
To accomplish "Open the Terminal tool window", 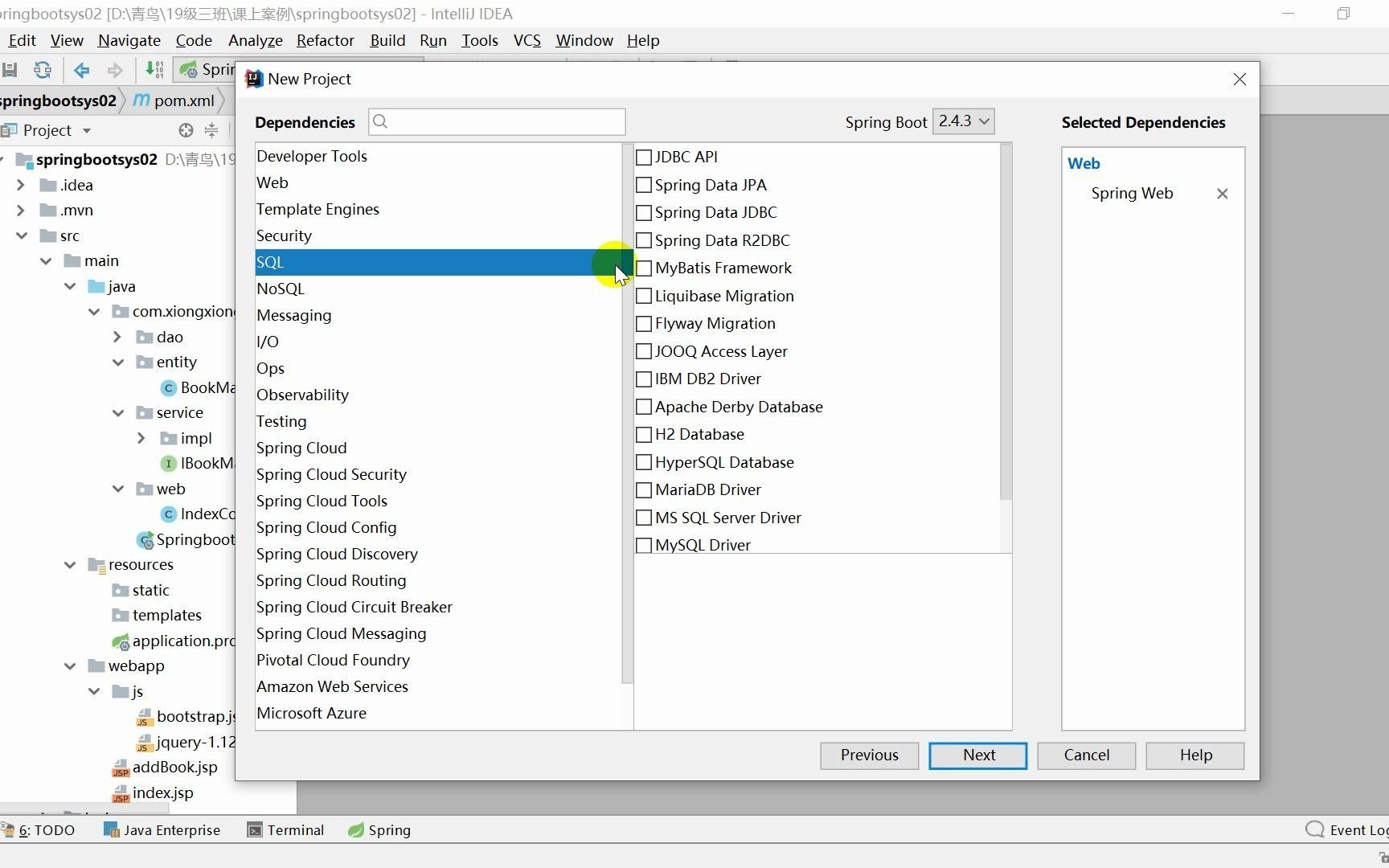I will [285, 830].
